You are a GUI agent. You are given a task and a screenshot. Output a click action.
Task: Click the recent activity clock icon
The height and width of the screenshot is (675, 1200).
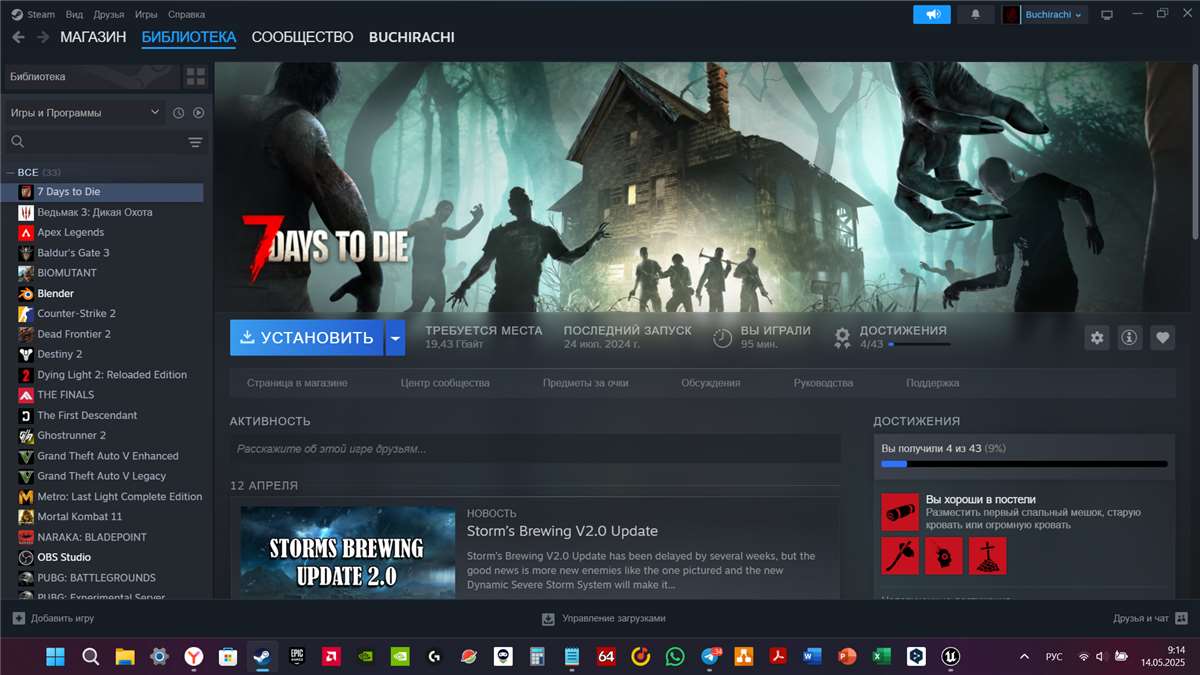click(178, 113)
